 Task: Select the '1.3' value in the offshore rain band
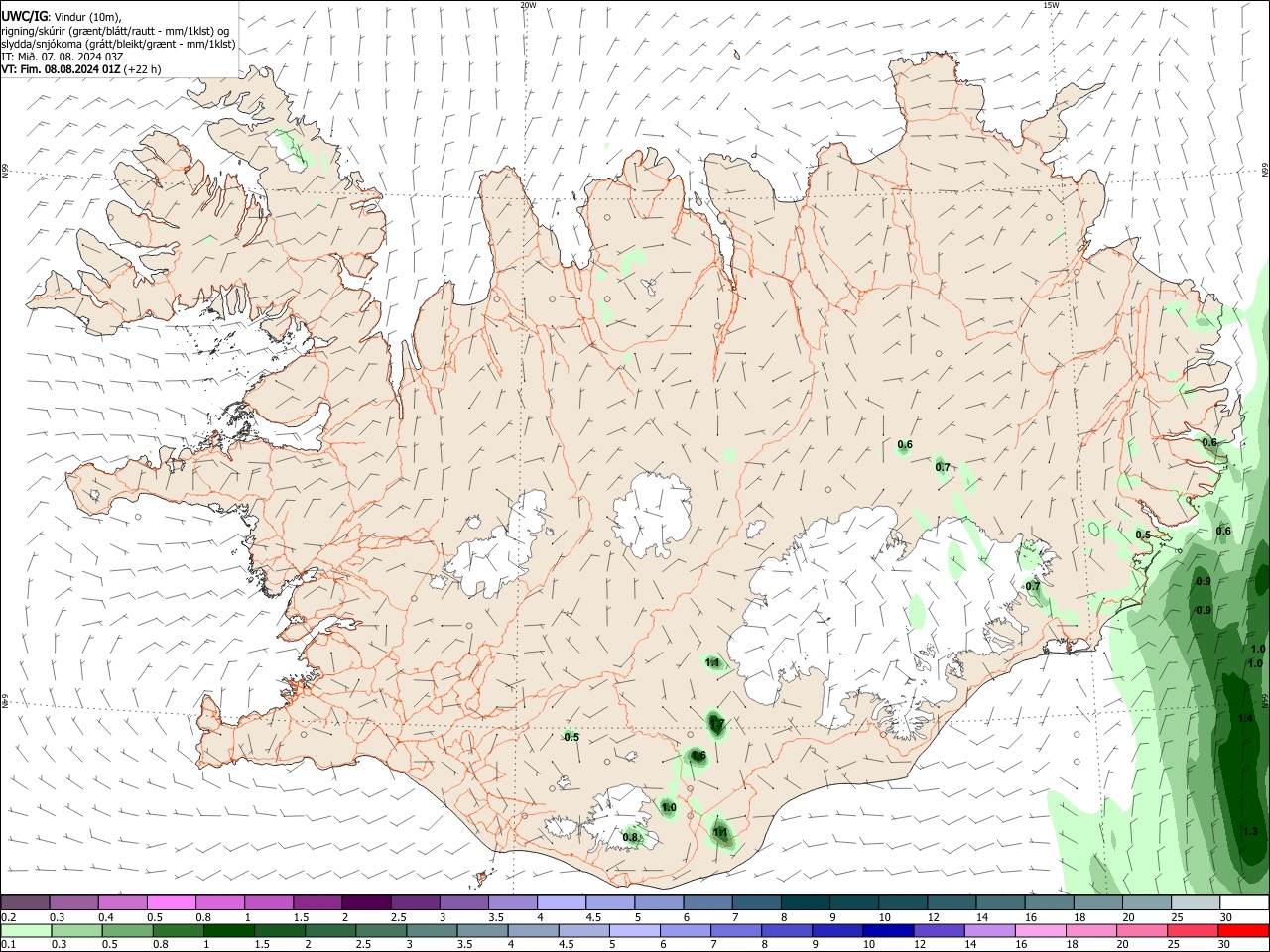click(1250, 831)
